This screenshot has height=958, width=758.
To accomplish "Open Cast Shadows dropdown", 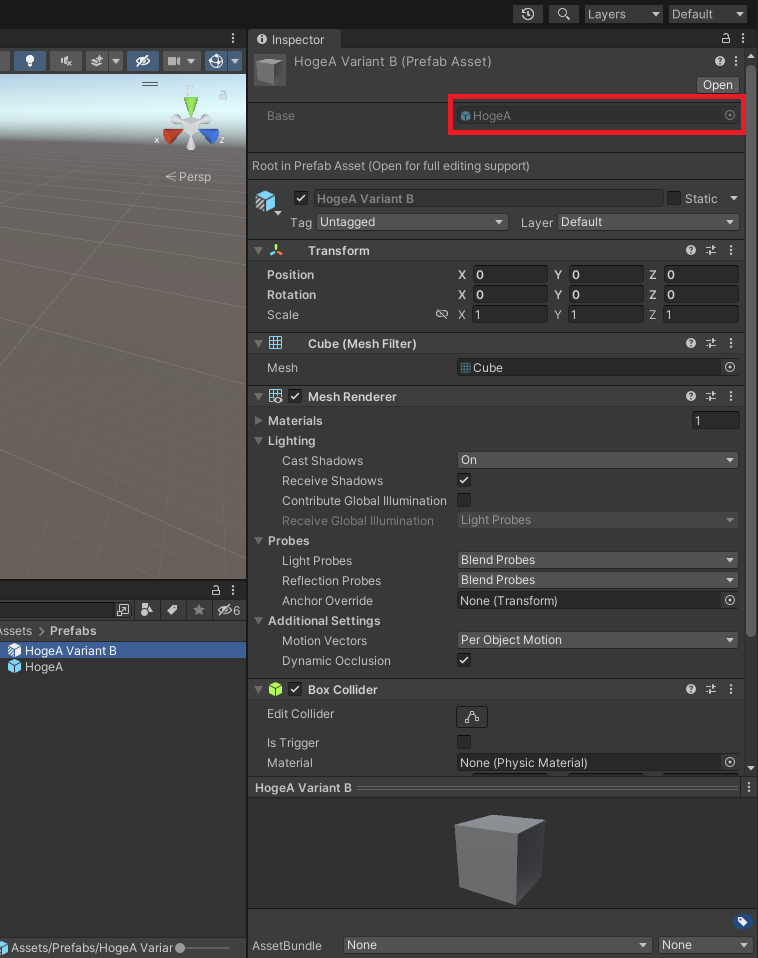I will click(x=597, y=460).
